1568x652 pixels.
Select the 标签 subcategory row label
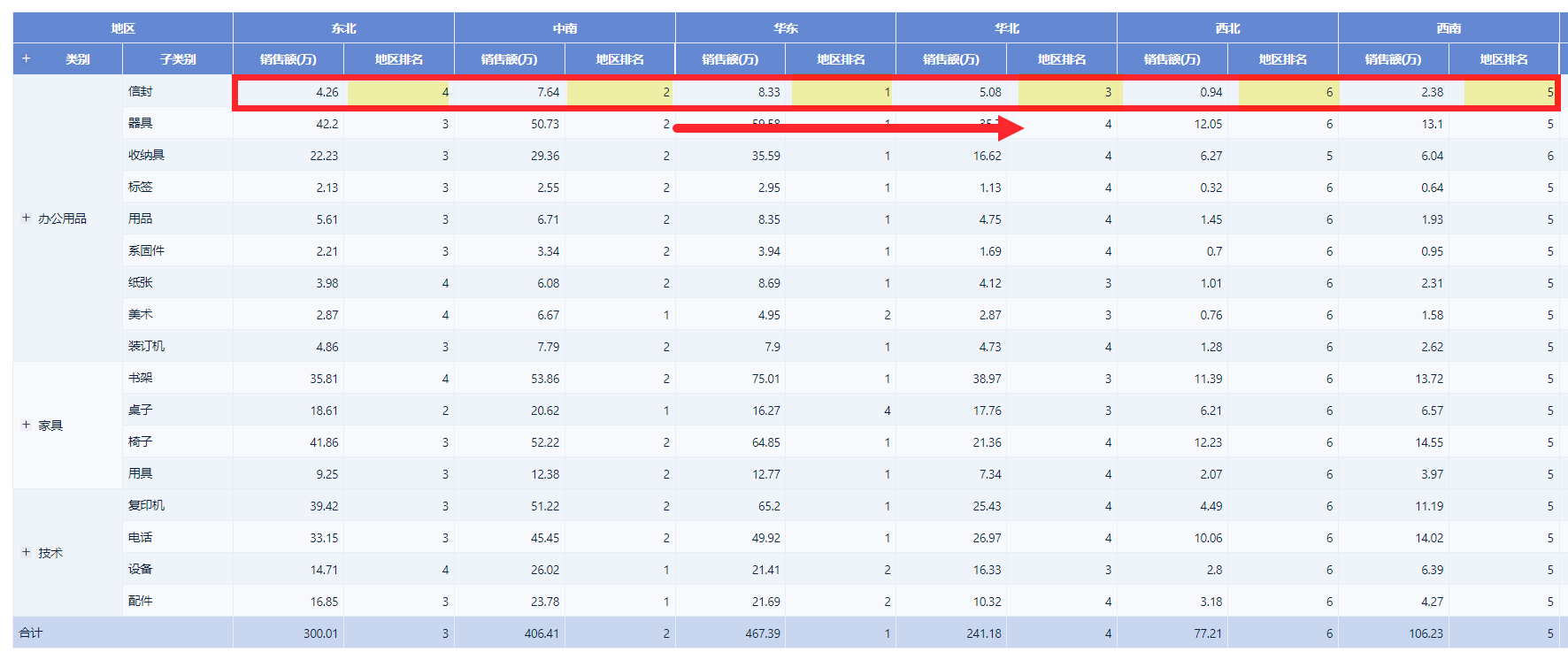point(141,187)
